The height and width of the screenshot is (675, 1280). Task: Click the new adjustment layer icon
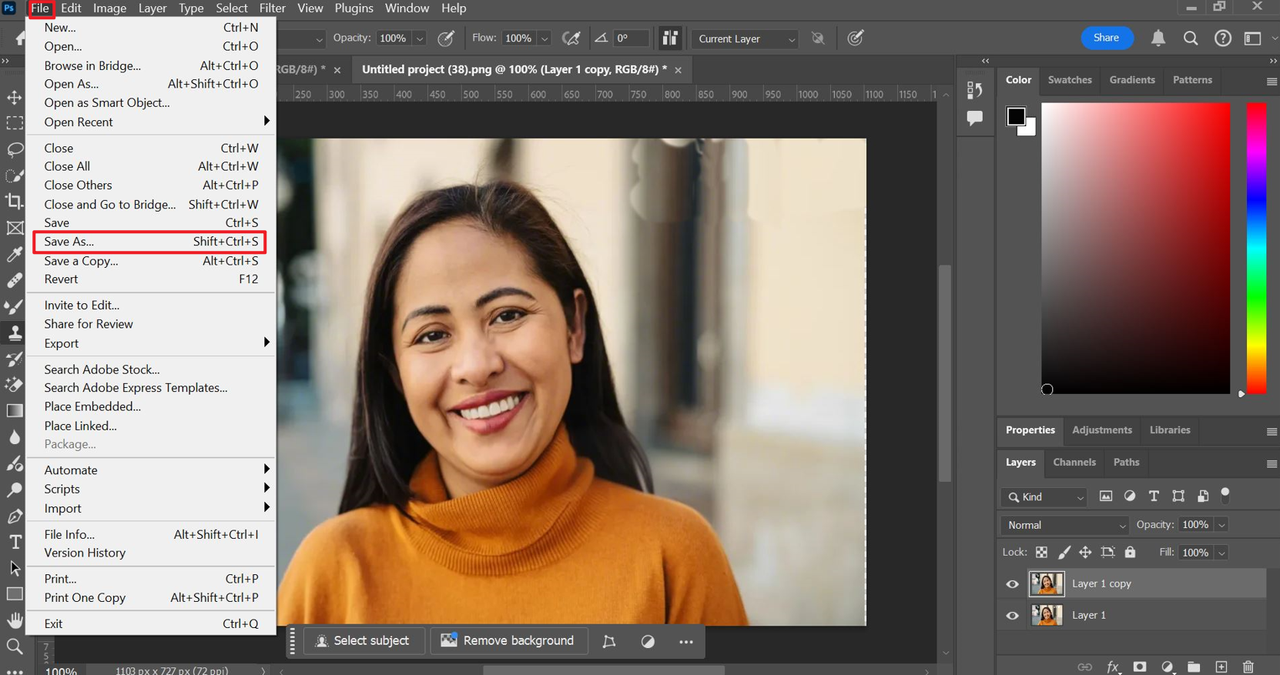(1167, 667)
